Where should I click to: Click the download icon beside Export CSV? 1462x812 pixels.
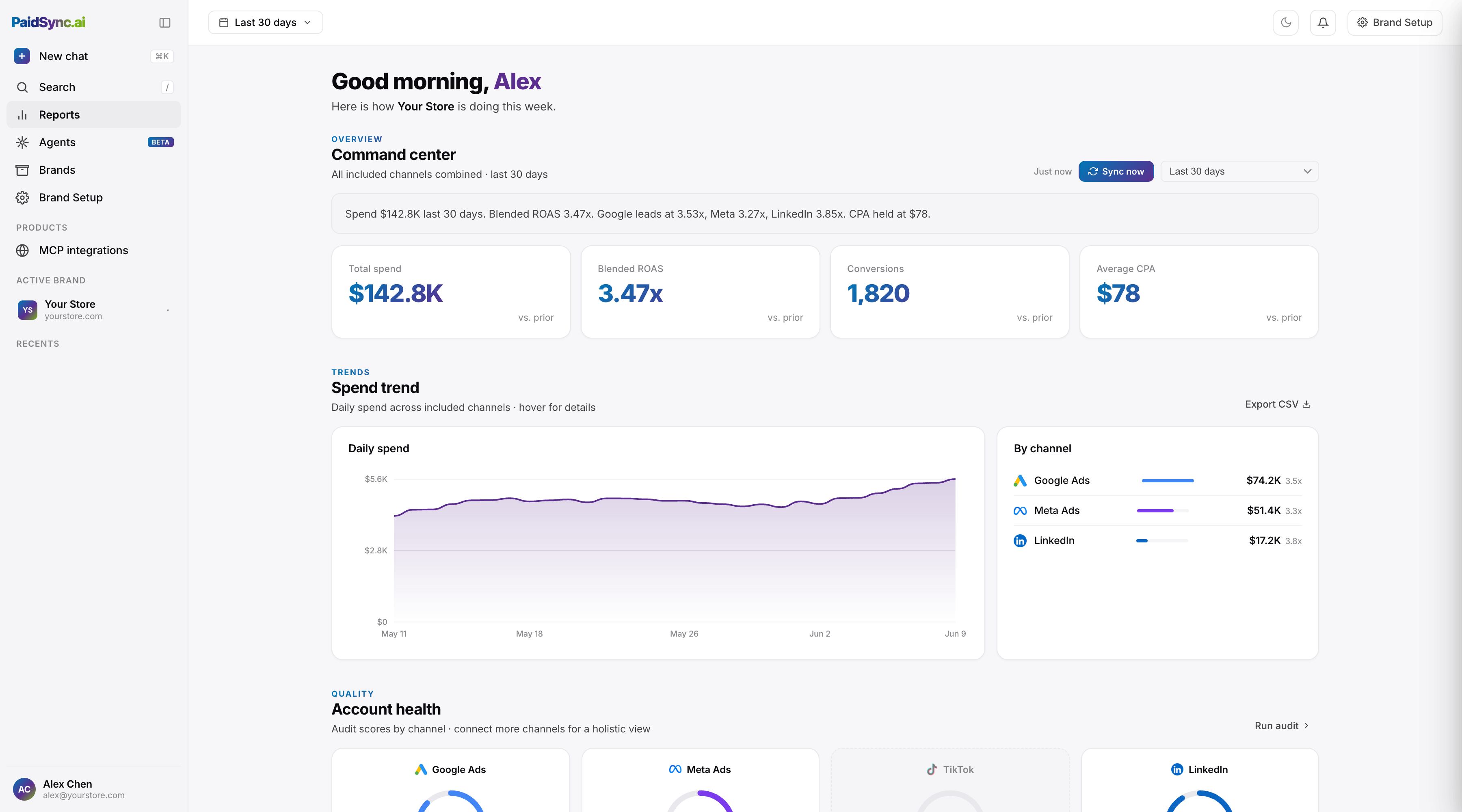click(1306, 404)
